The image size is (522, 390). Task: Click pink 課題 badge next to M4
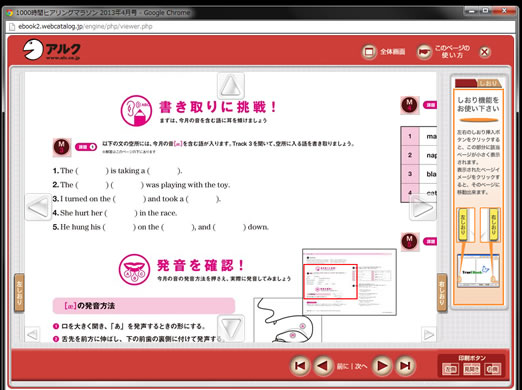point(430,105)
